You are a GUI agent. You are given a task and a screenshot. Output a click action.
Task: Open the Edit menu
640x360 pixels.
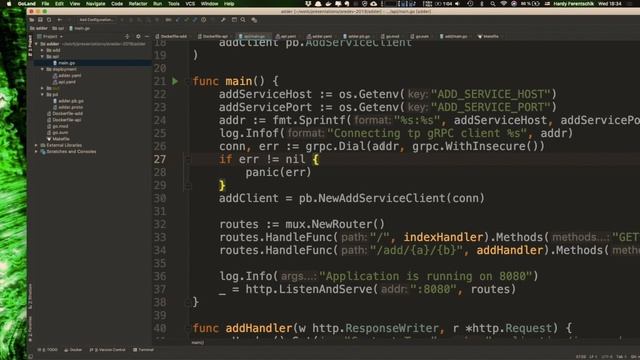[x=59, y=4]
